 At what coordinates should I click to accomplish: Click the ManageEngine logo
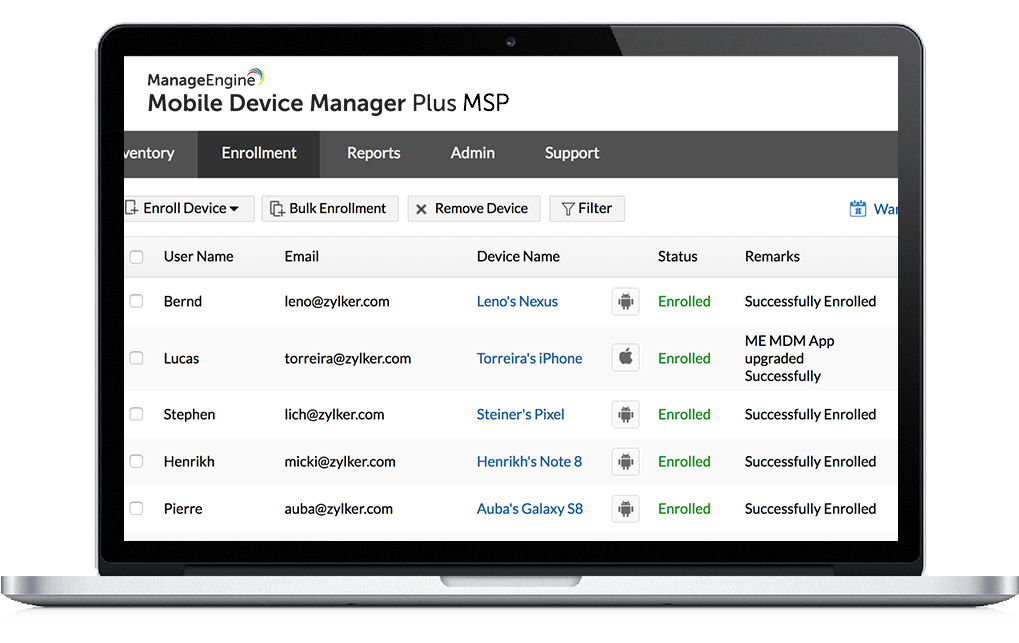tap(206, 79)
